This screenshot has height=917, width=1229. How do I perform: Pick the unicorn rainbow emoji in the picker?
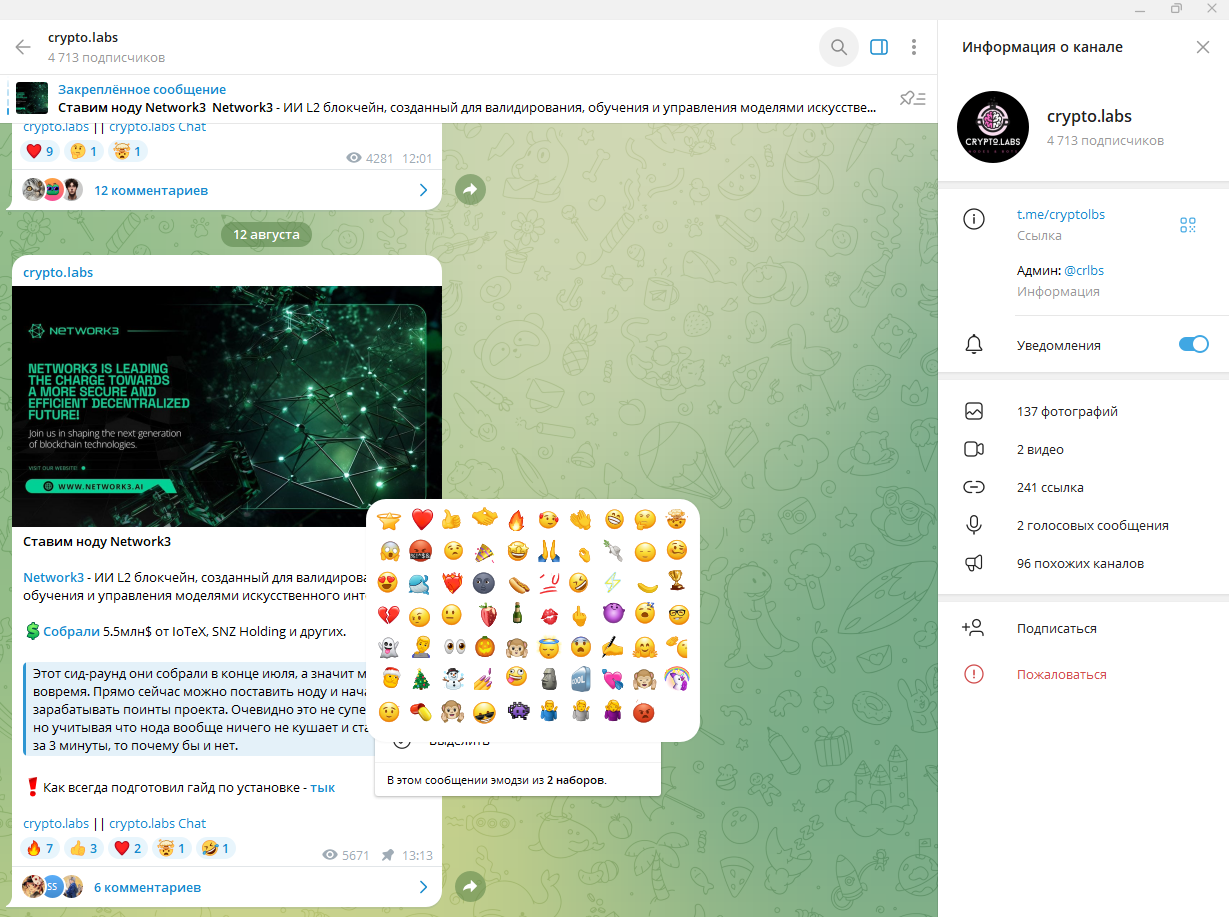pos(677,679)
